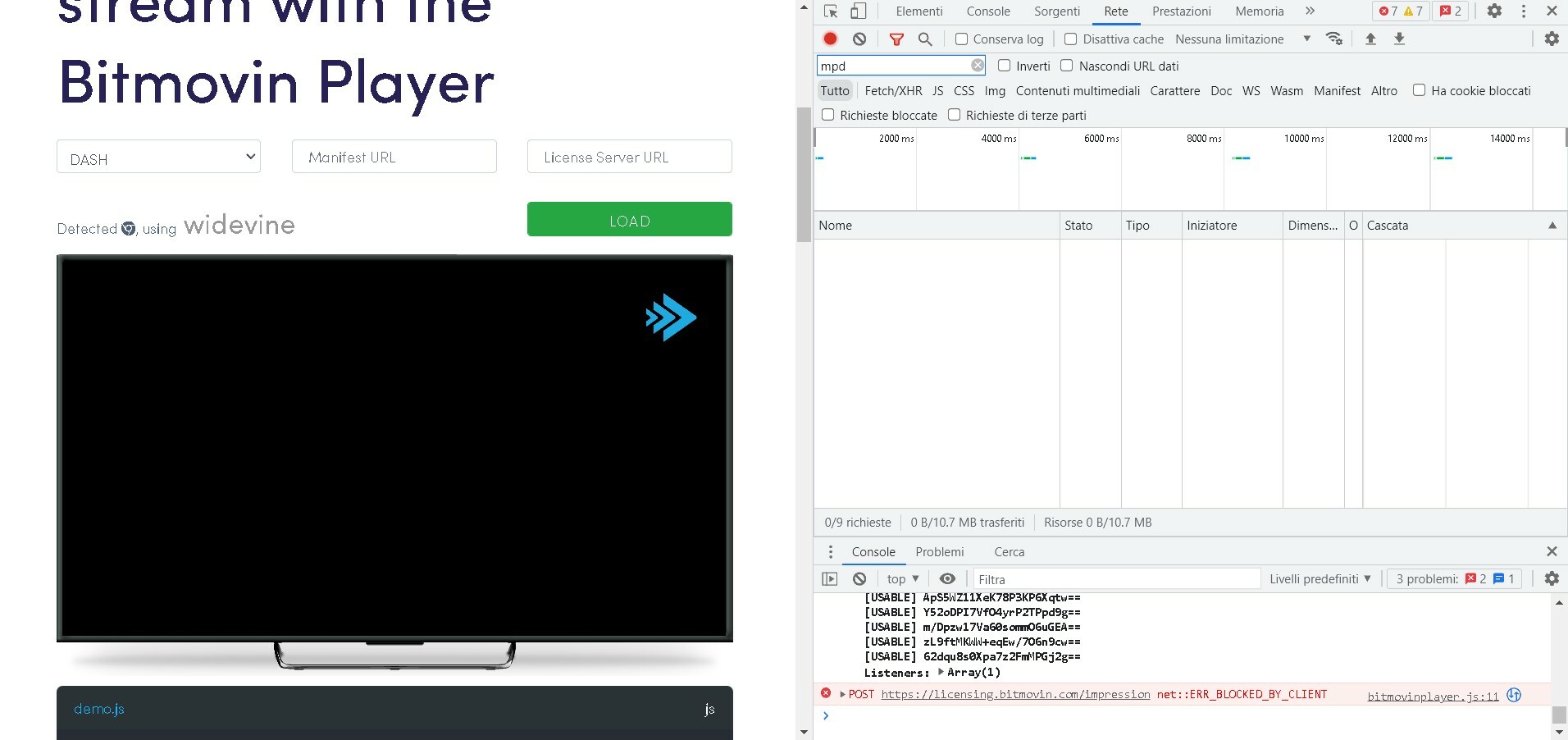Check Ha cookie bloccati checkbox
The width and height of the screenshot is (1568, 740).
tap(1419, 90)
